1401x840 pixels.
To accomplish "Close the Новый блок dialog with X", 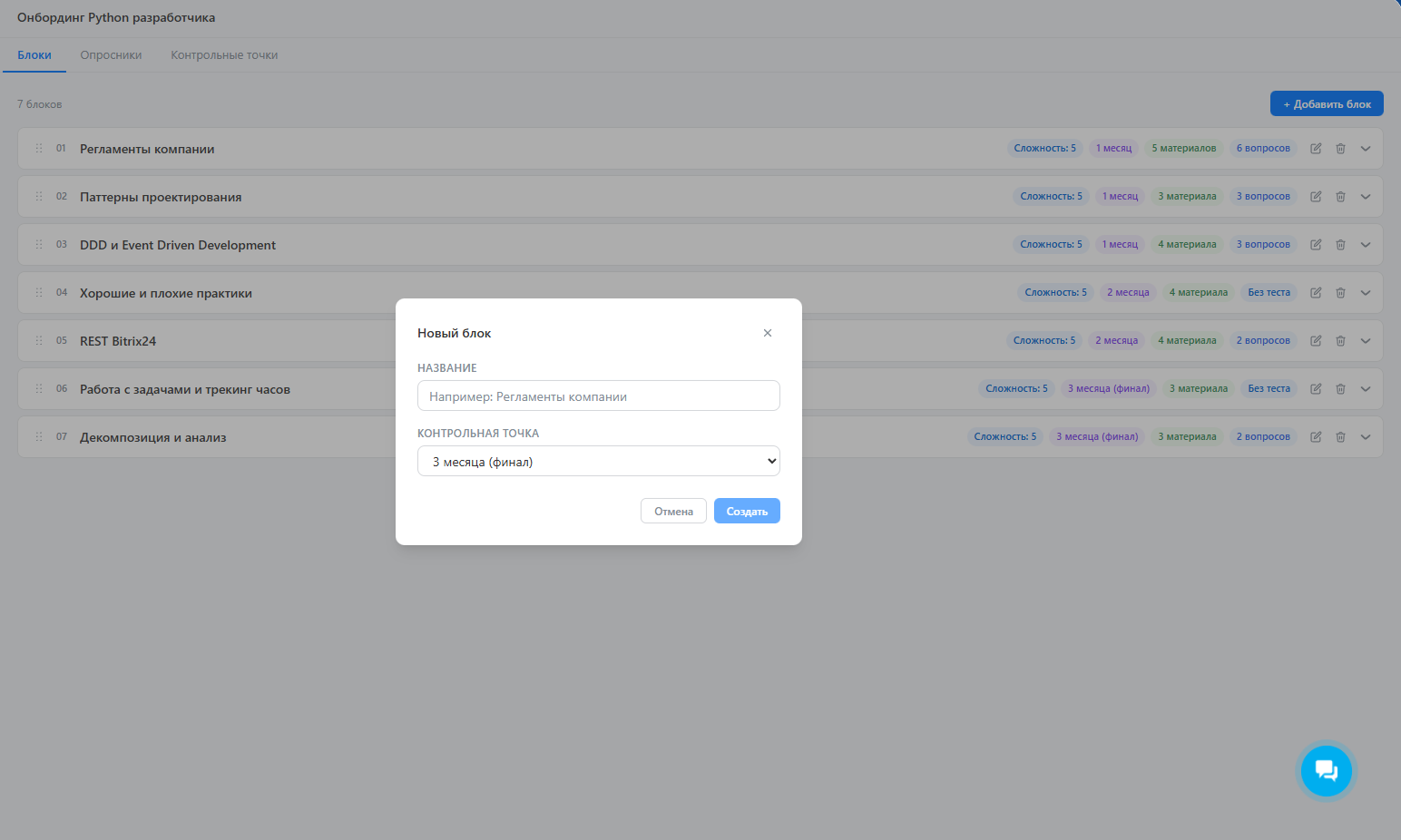I will (768, 333).
